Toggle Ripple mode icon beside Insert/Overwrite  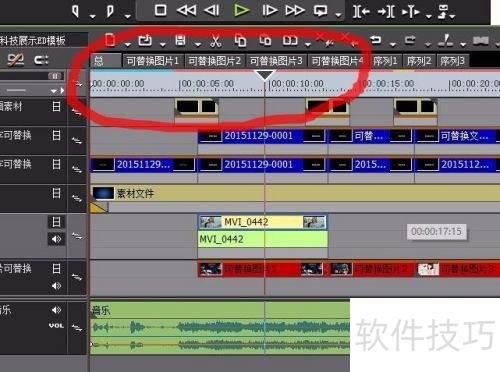coord(41,60)
